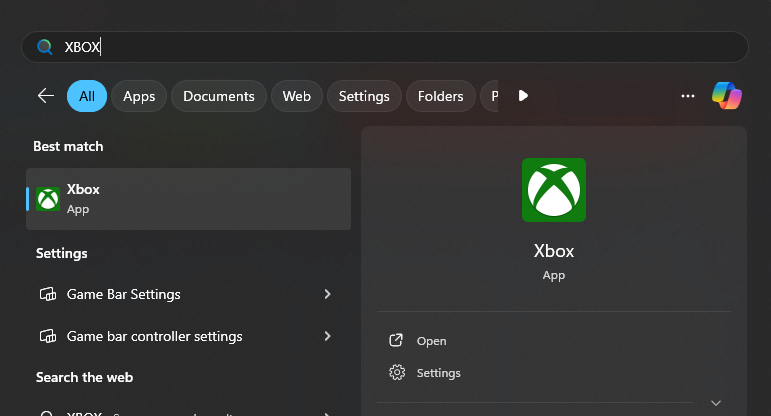The image size is (771, 416).
Task: Click the Xbox app icon in Best match
Action: [x=48, y=199]
